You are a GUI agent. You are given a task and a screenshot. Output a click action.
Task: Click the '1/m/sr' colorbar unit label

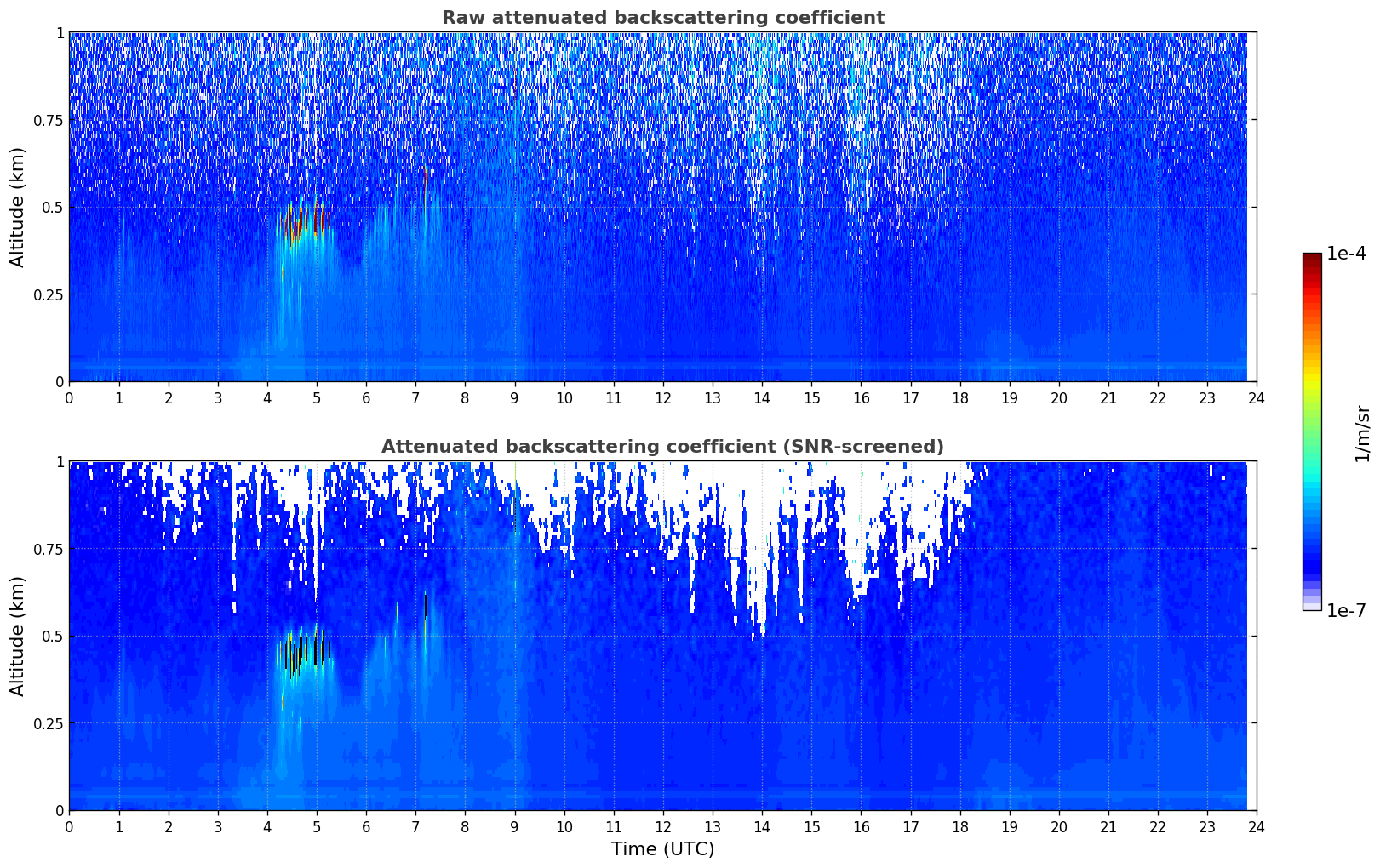(x=1362, y=433)
